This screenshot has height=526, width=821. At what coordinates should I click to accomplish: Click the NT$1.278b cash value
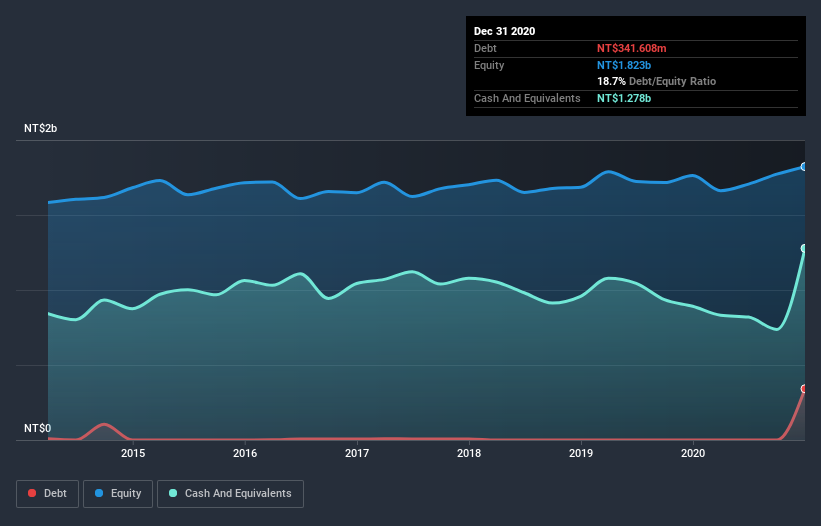(x=624, y=98)
